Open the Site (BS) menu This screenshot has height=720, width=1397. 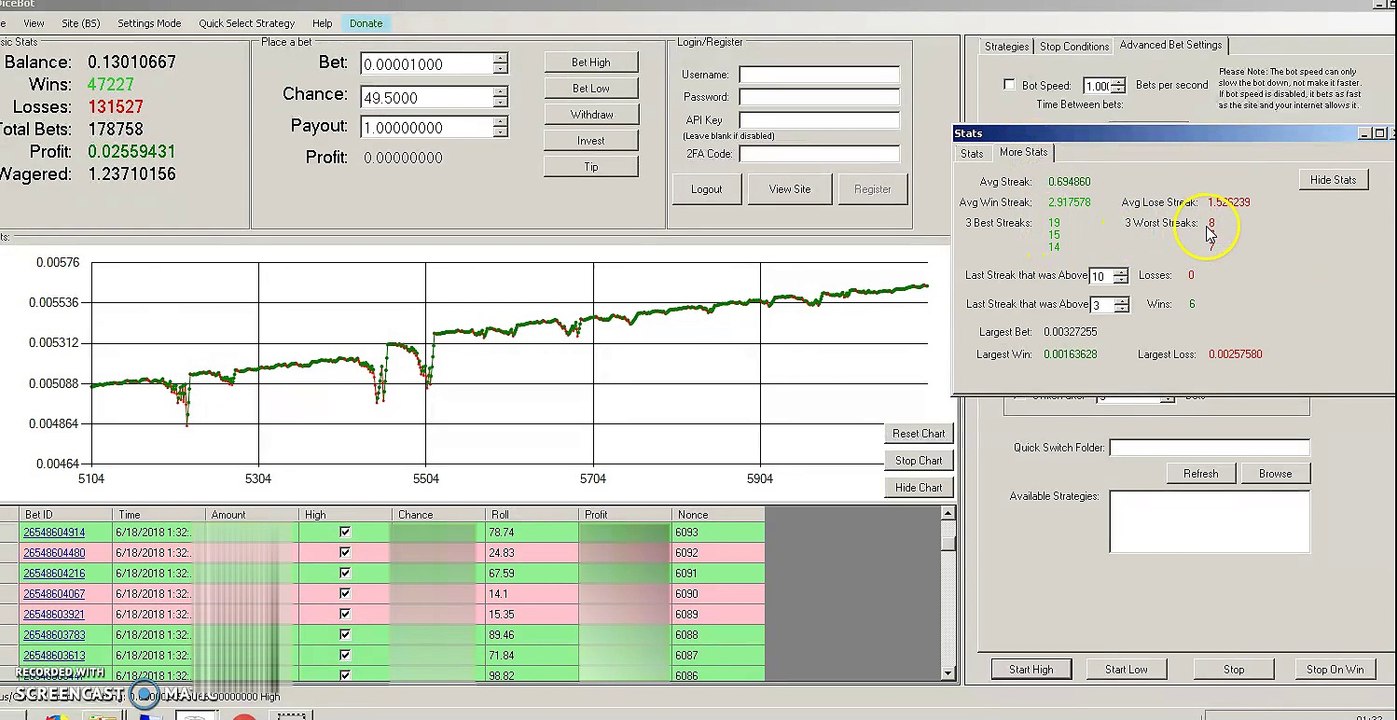coord(80,23)
